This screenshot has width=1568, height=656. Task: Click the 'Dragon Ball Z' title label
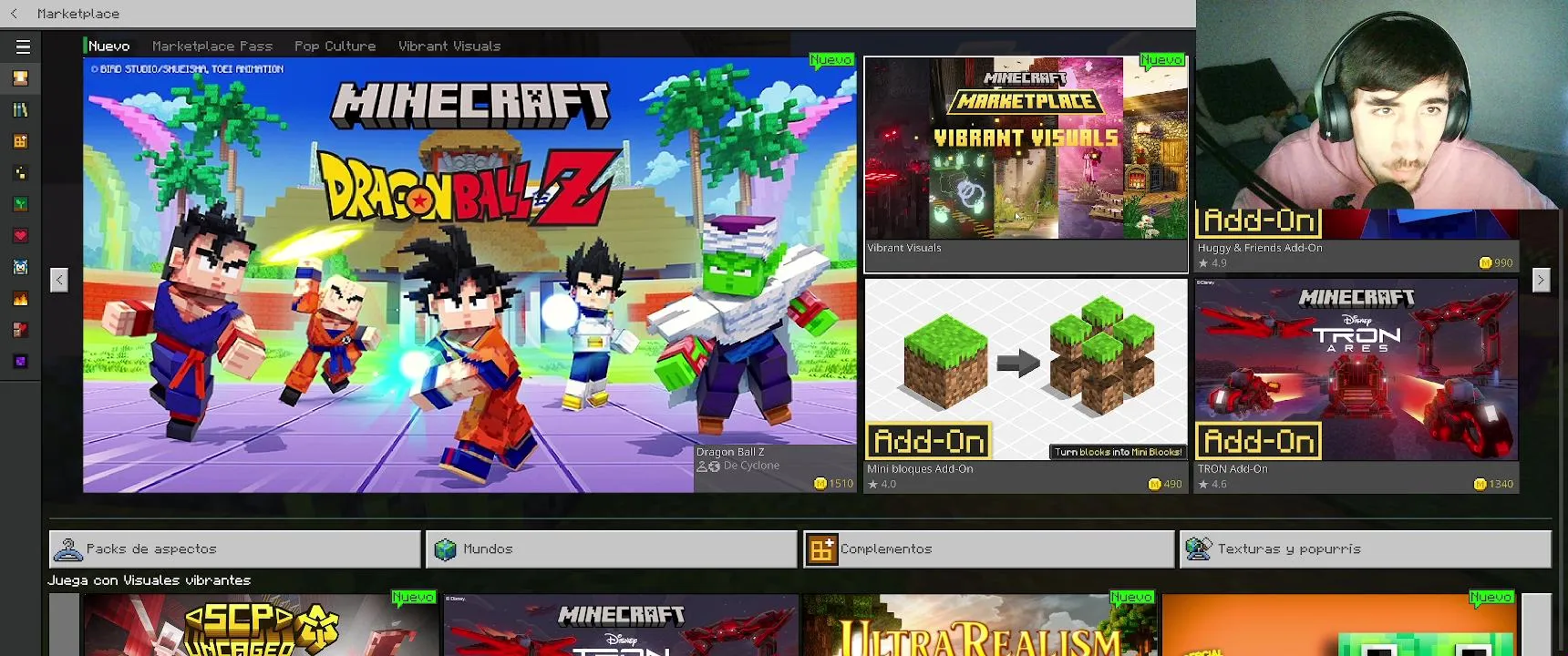pyautogui.click(x=730, y=452)
